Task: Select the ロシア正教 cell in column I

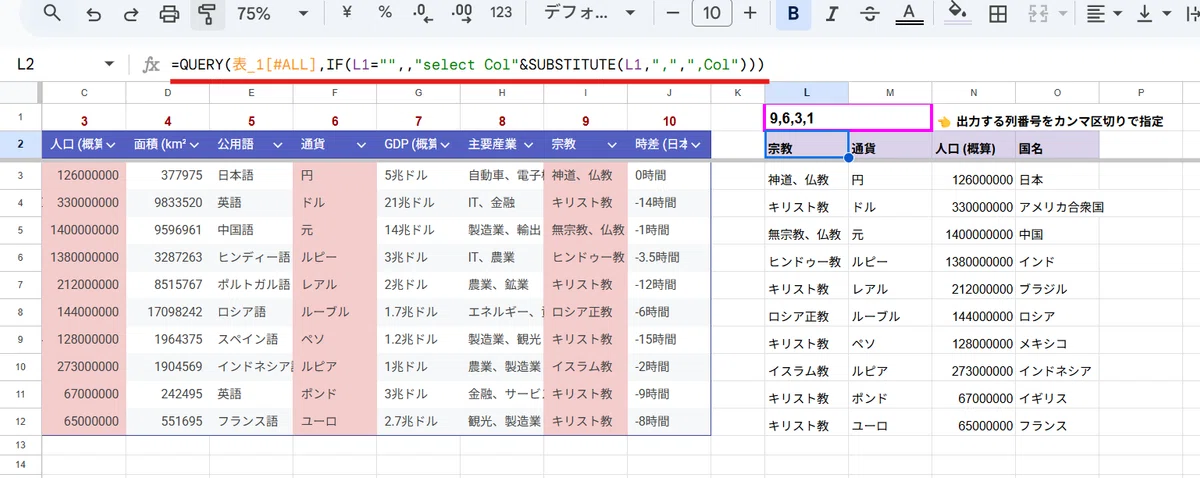Action: coord(585,311)
